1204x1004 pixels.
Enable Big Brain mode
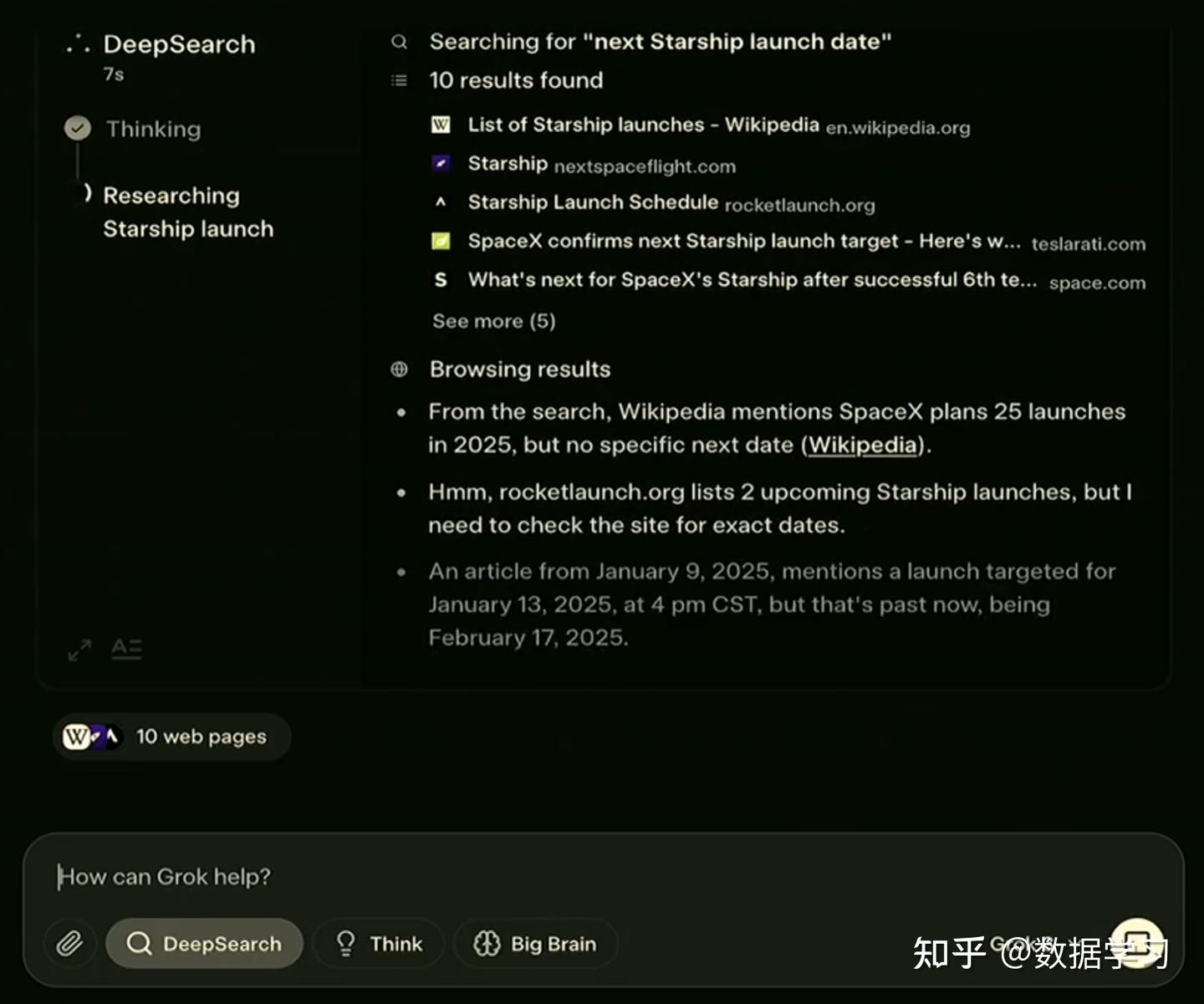tap(535, 943)
